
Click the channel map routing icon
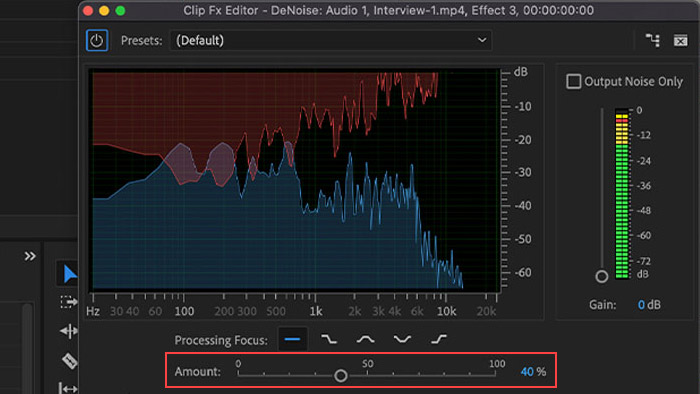point(652,41)
